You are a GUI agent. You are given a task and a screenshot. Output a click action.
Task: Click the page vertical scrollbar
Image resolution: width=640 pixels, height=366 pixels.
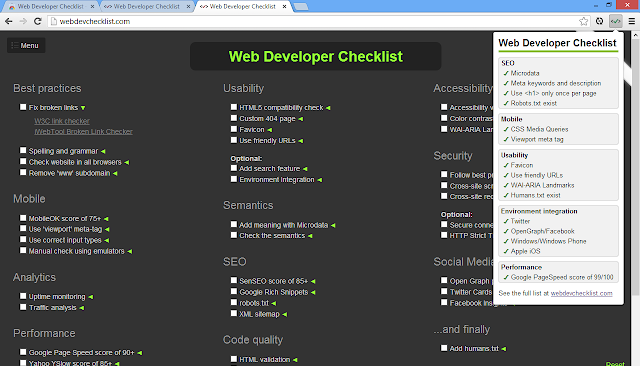coord(636,167)
